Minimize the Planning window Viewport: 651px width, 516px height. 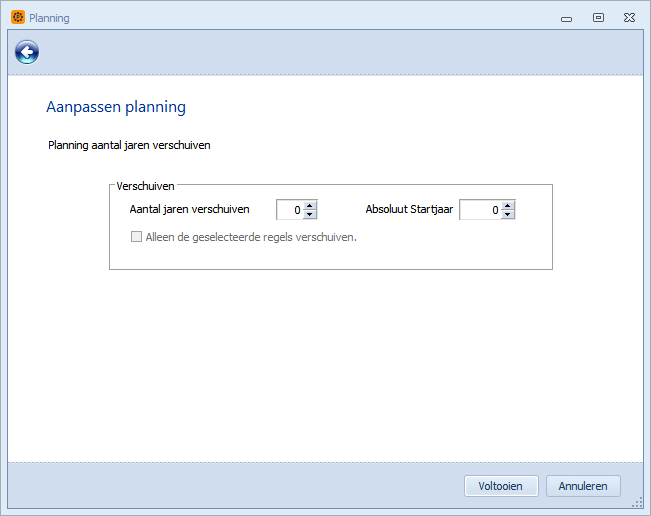(x=566, y=19)
